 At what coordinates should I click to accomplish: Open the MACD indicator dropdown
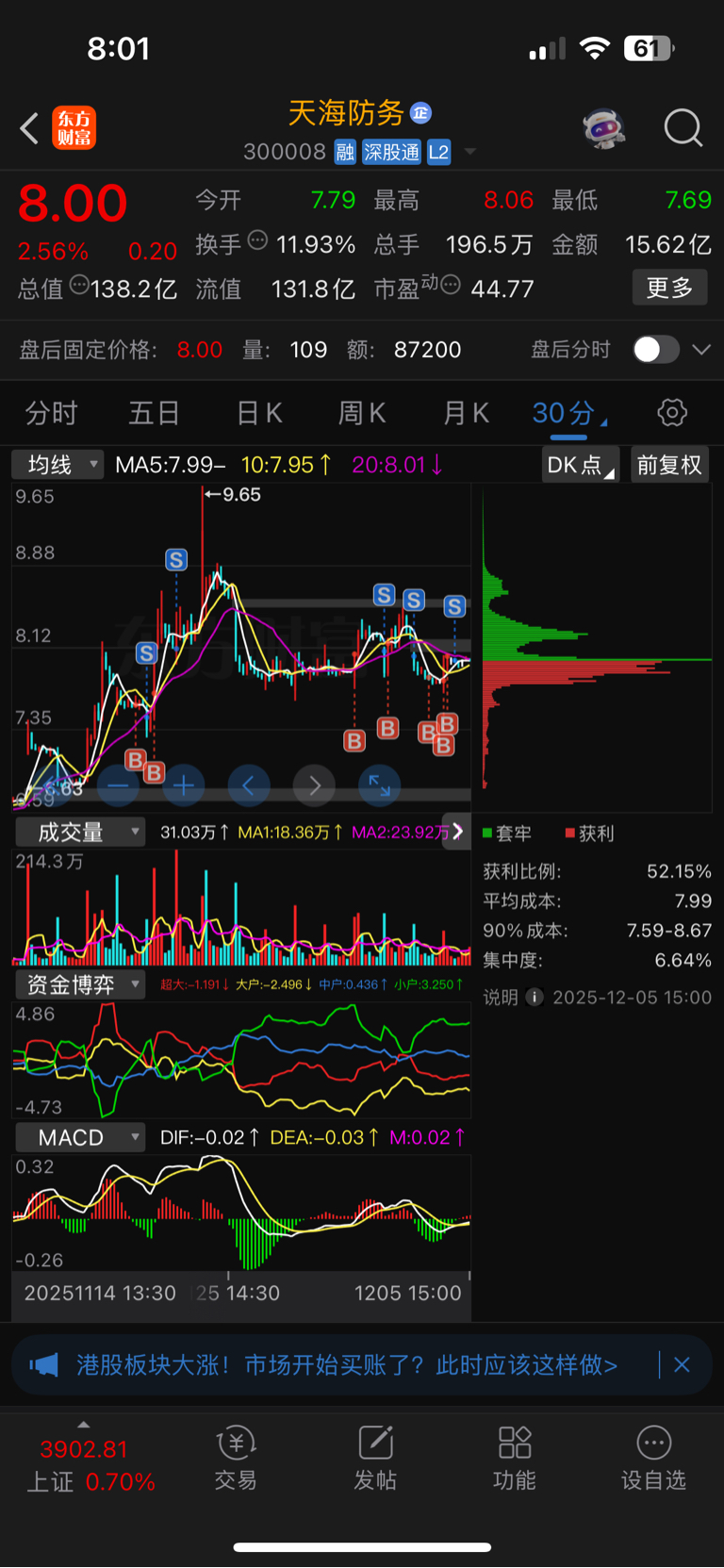click(80, 1137)
